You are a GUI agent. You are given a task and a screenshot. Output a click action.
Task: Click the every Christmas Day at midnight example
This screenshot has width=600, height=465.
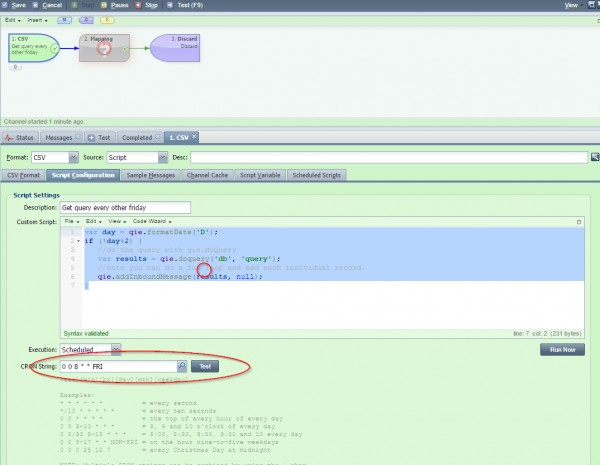165,450
